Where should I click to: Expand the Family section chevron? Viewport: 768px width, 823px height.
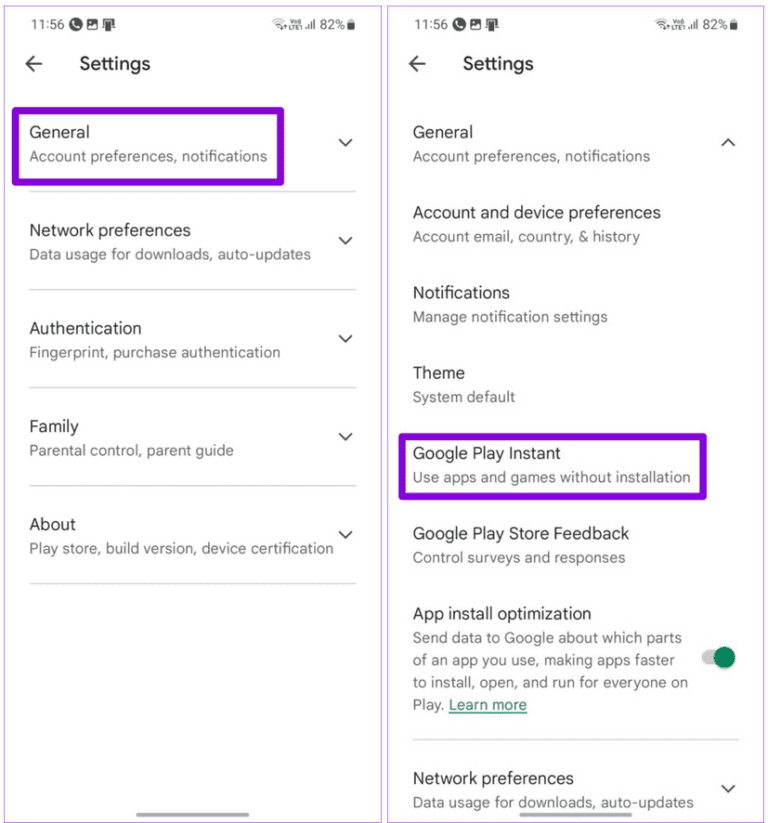click(345, 437)
